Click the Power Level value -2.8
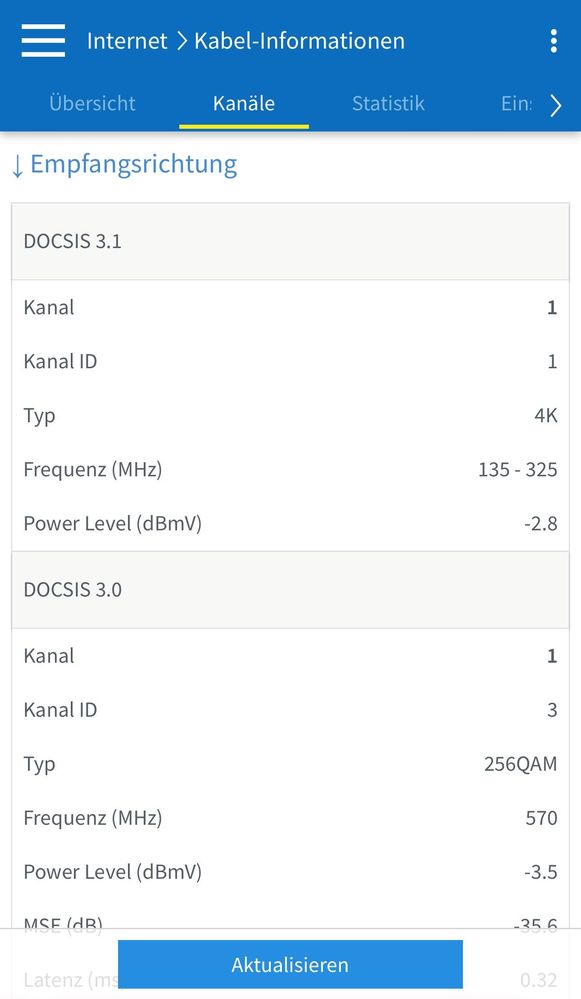The image size is (581, 999). point(541,523)
